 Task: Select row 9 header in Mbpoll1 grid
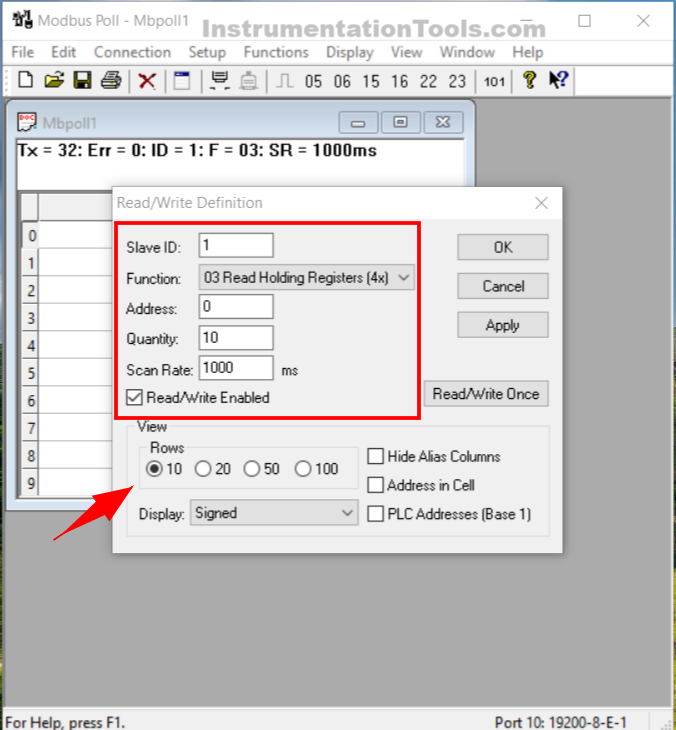[31, 483]
